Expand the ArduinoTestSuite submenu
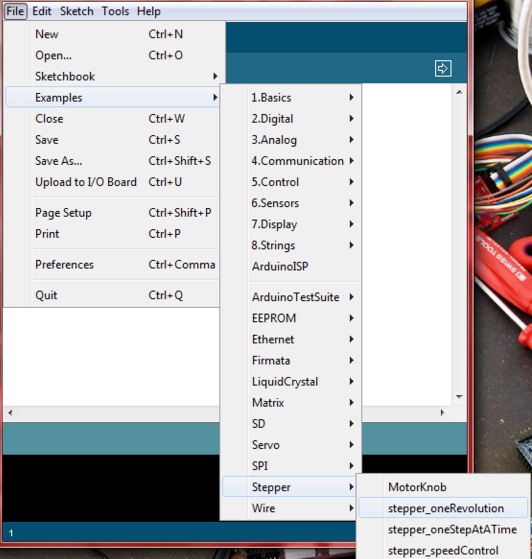Viewport: 532px width, 559px height. pos(291,297)
